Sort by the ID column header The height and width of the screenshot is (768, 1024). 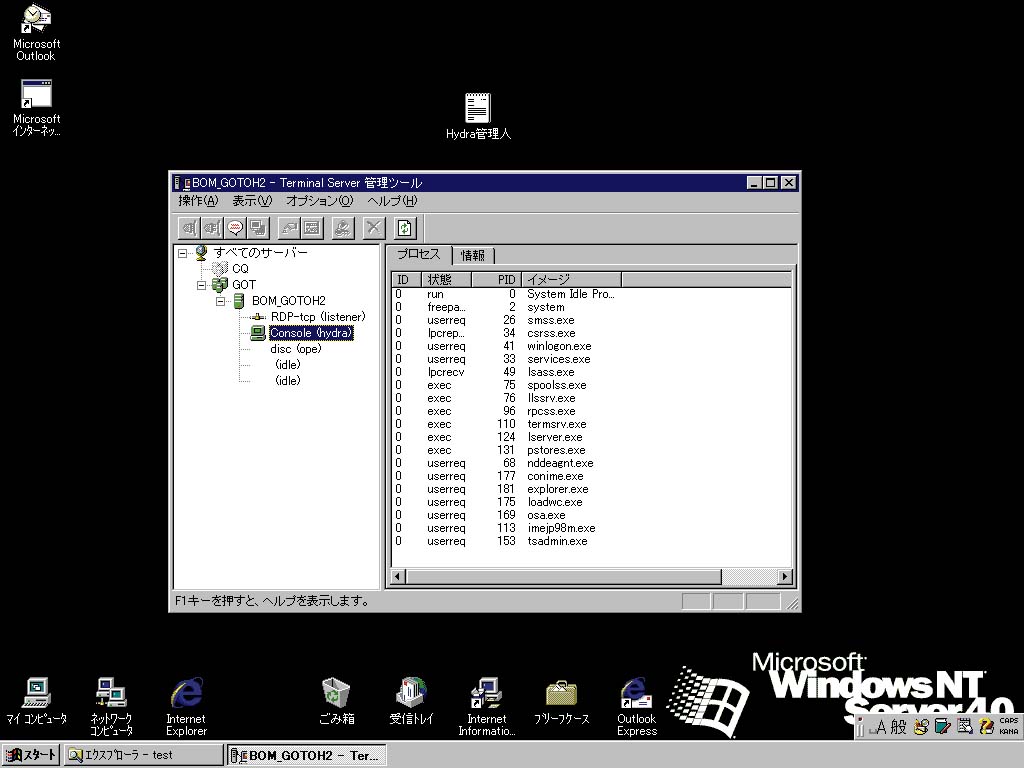click(405, 280)
